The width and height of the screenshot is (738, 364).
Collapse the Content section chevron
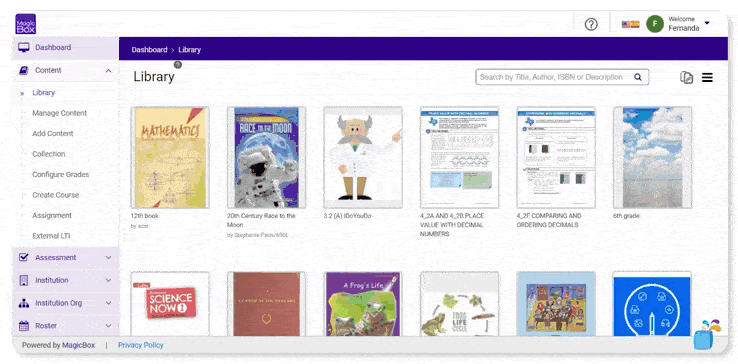click(x=108, y=71)
